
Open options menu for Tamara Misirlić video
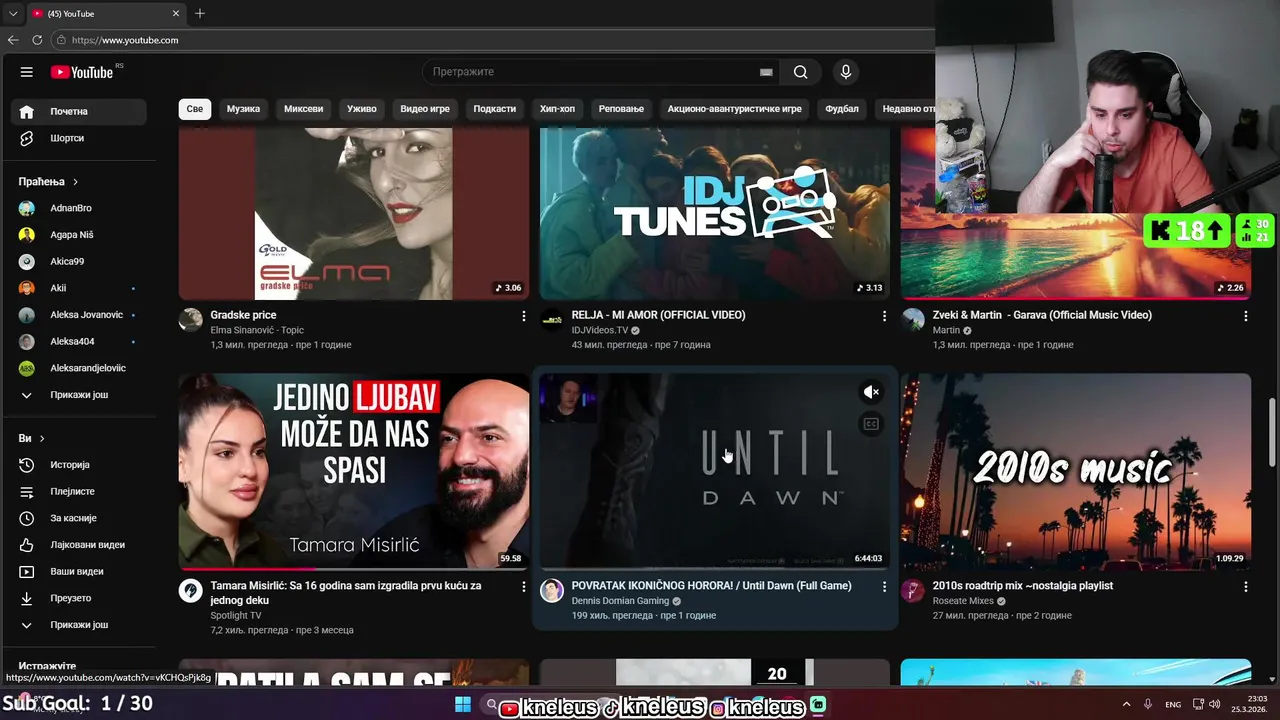coord(523,587)
